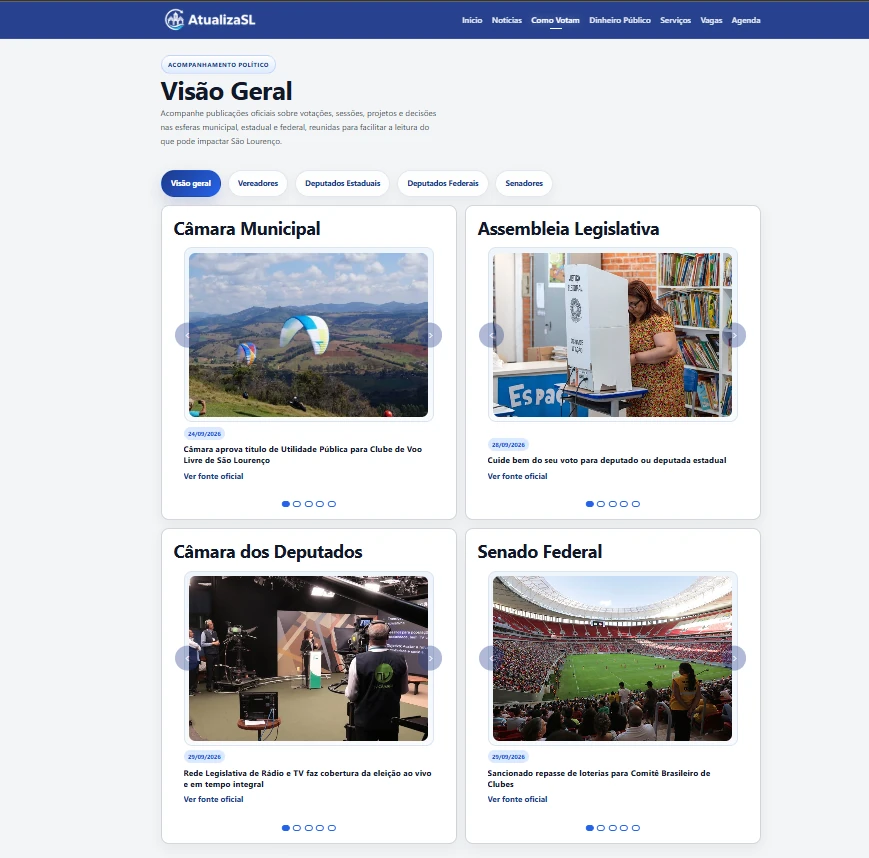Show previous slide in Câmara dos Deputados carousel

point(187,658)
